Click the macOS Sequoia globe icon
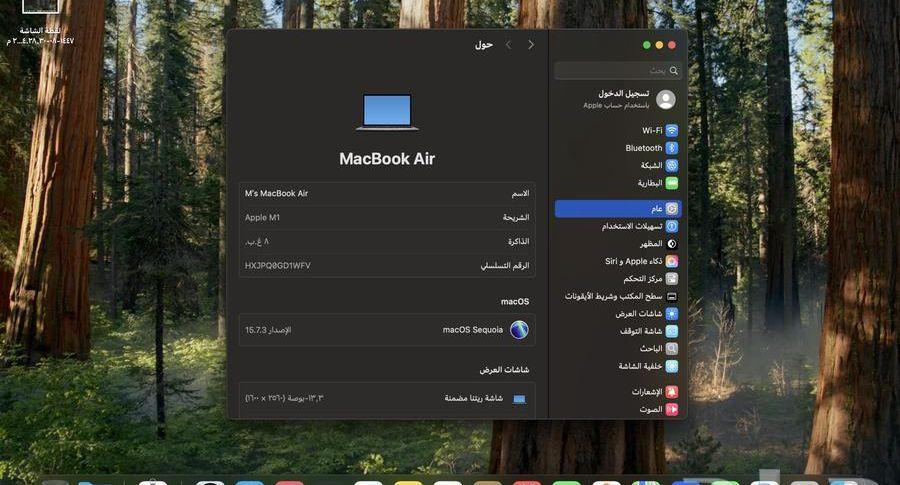The image size is (900, 485). click(x=519, y=330)
